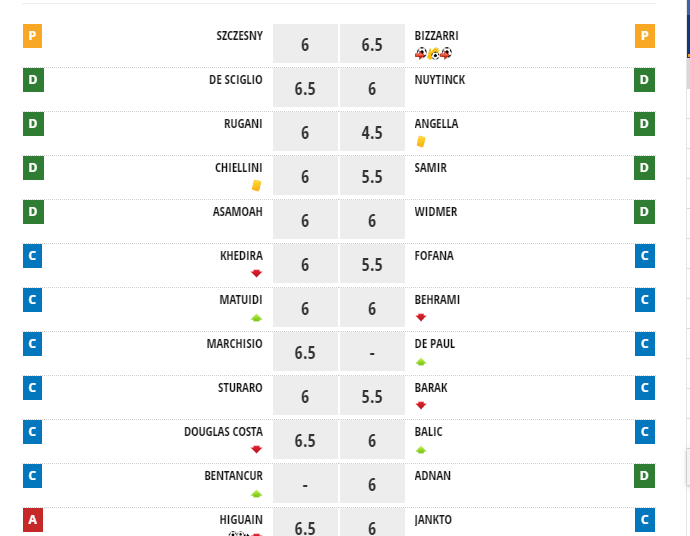Click Bentancur's green substitution arrow

point(256,493)
